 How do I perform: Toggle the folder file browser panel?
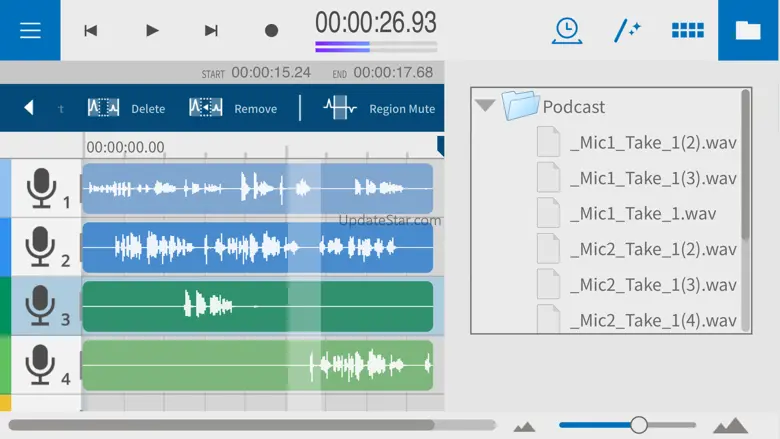pos(748,30)
